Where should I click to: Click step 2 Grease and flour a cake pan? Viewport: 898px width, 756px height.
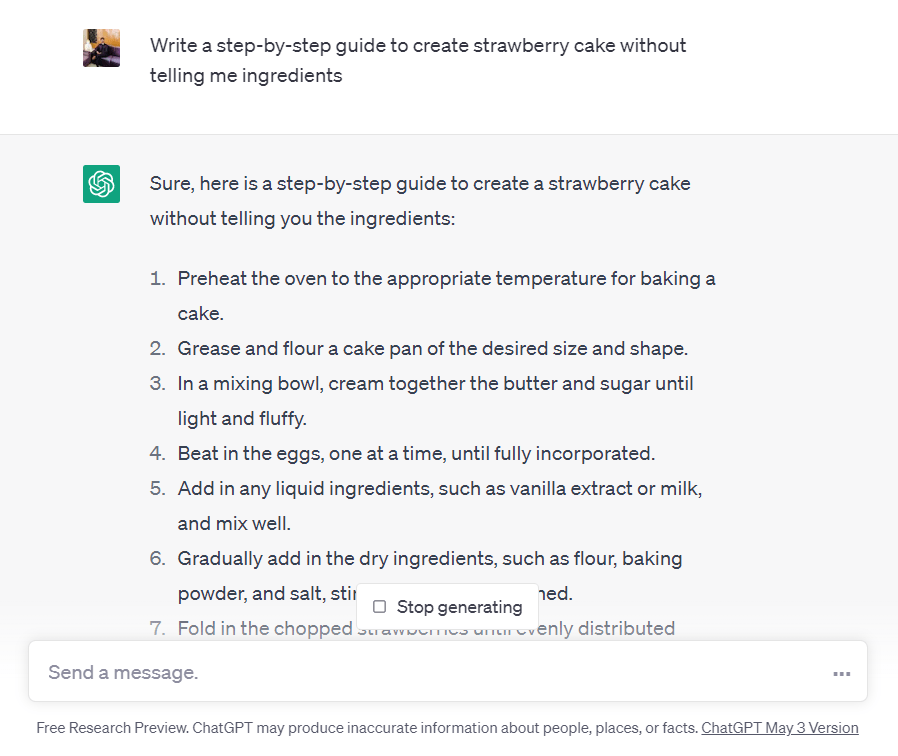(x=432, y=348)
